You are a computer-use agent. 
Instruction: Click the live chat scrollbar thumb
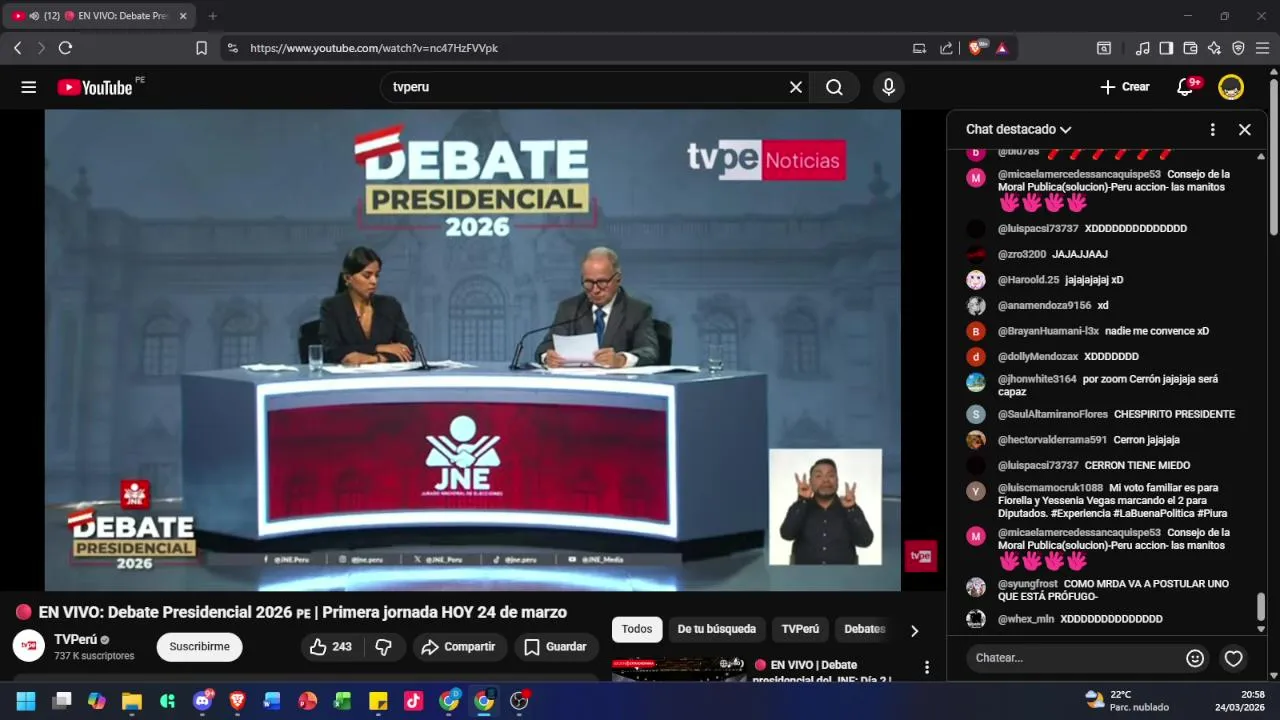pyautogui.click(x=1261, y=606)
